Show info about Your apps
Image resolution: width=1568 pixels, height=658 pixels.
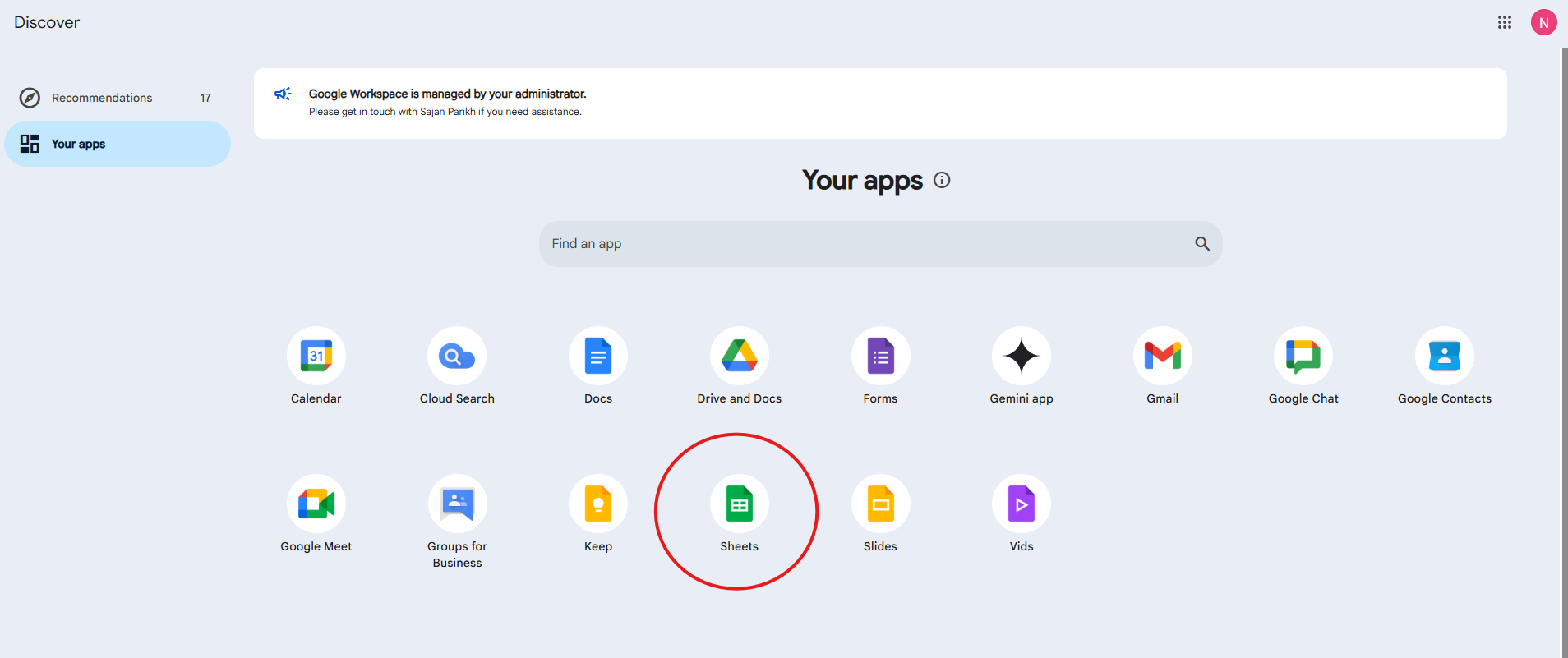tap(943, 180)
